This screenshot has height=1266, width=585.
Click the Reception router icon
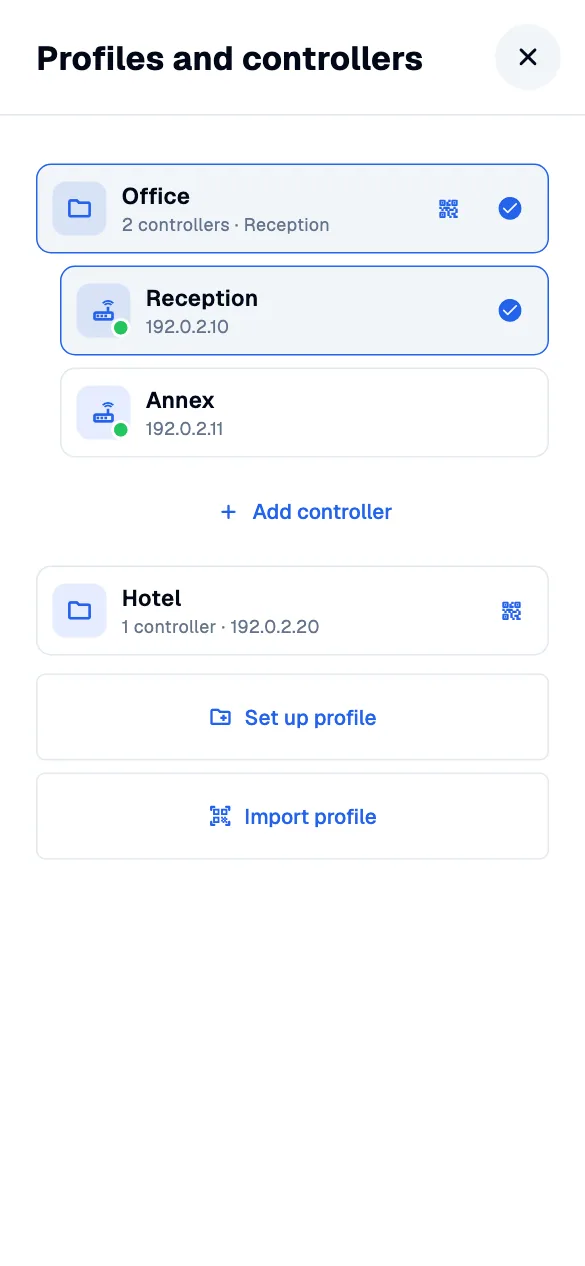coord(104,311)
